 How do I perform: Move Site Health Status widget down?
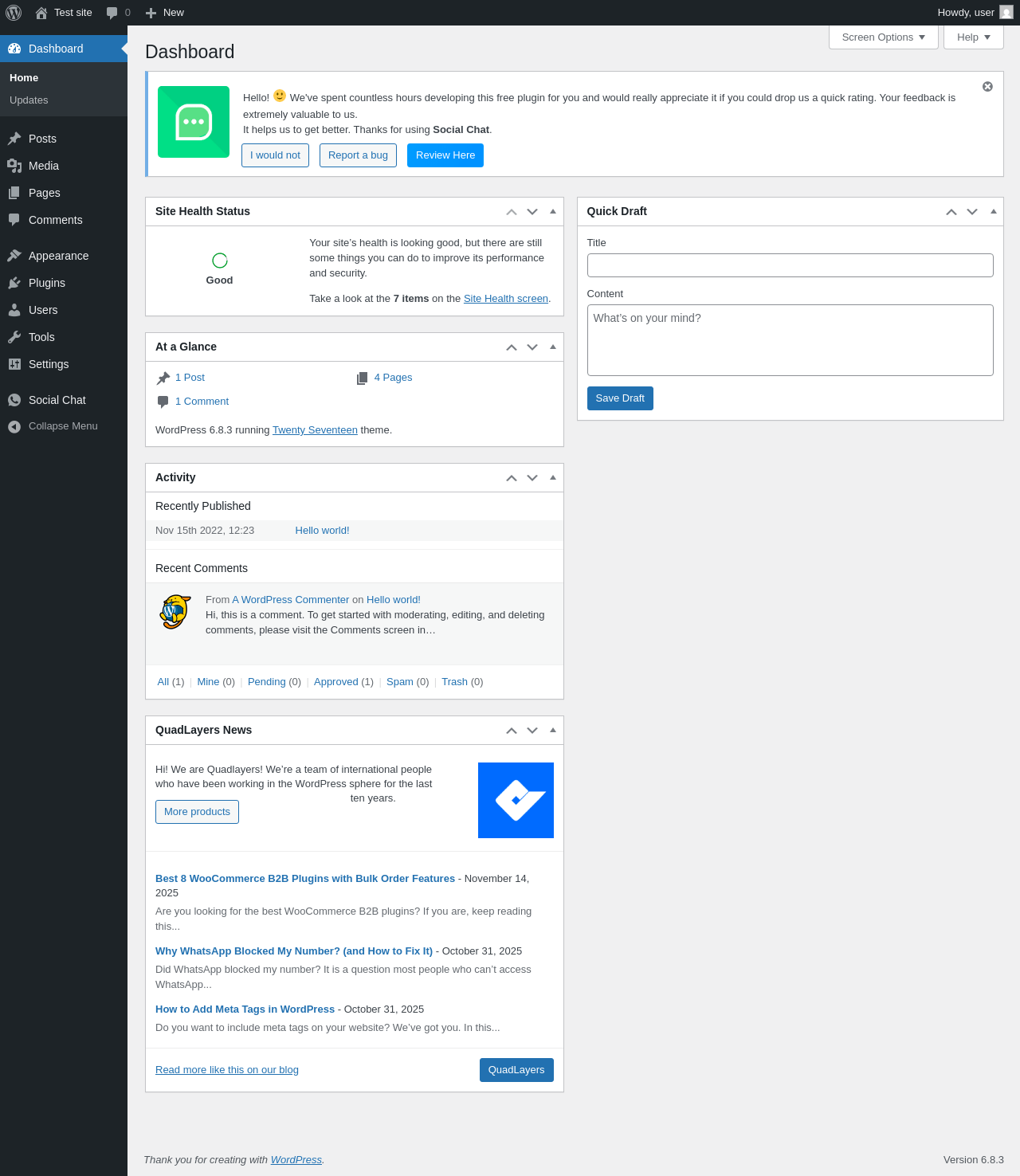click(x=532, y=212)
